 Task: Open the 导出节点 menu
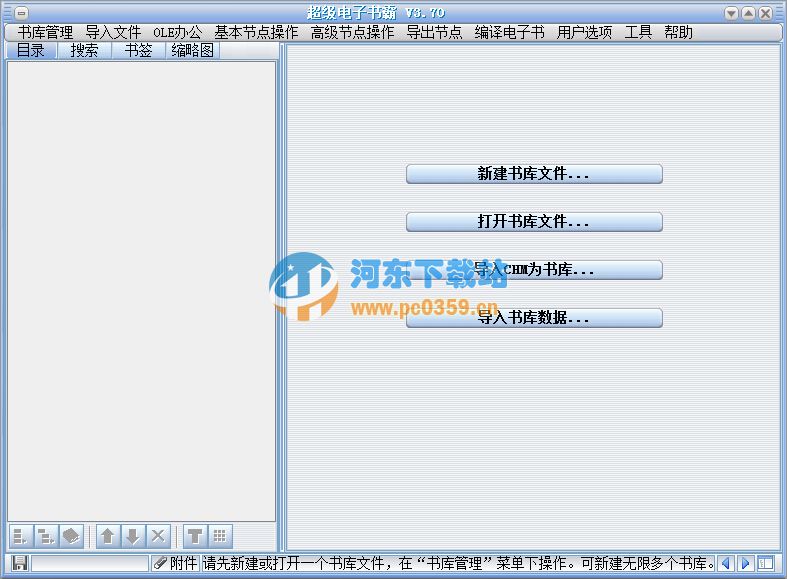click(434, 33)
